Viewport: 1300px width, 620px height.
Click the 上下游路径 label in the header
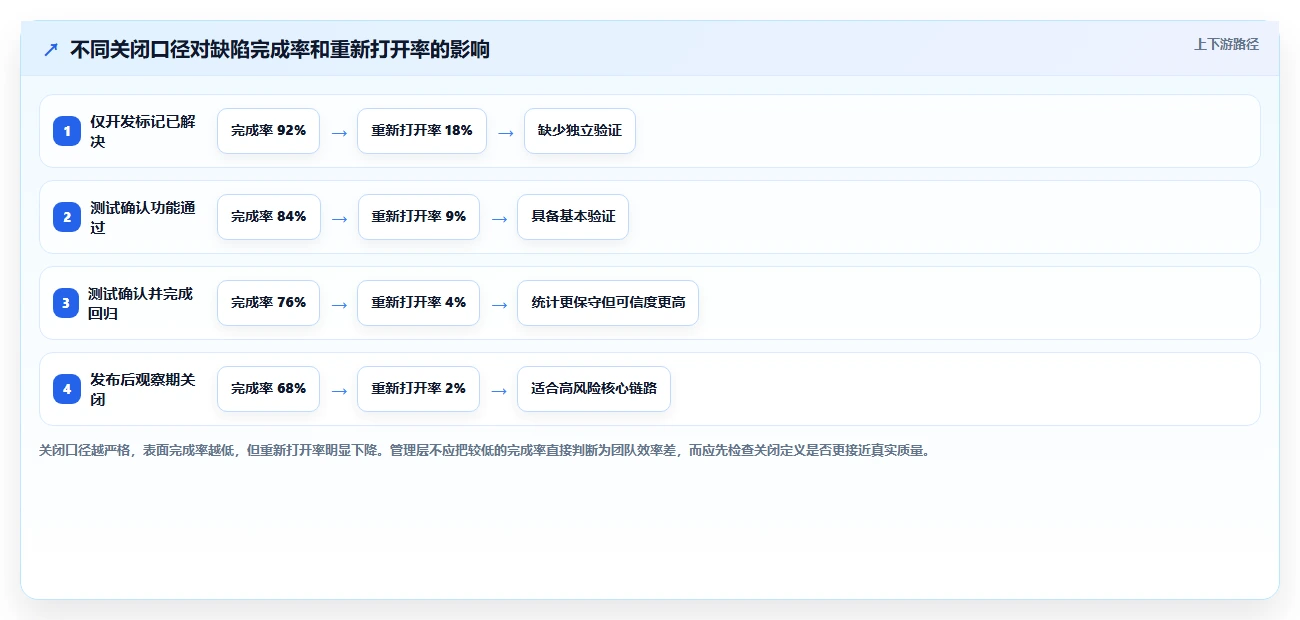1226,44
